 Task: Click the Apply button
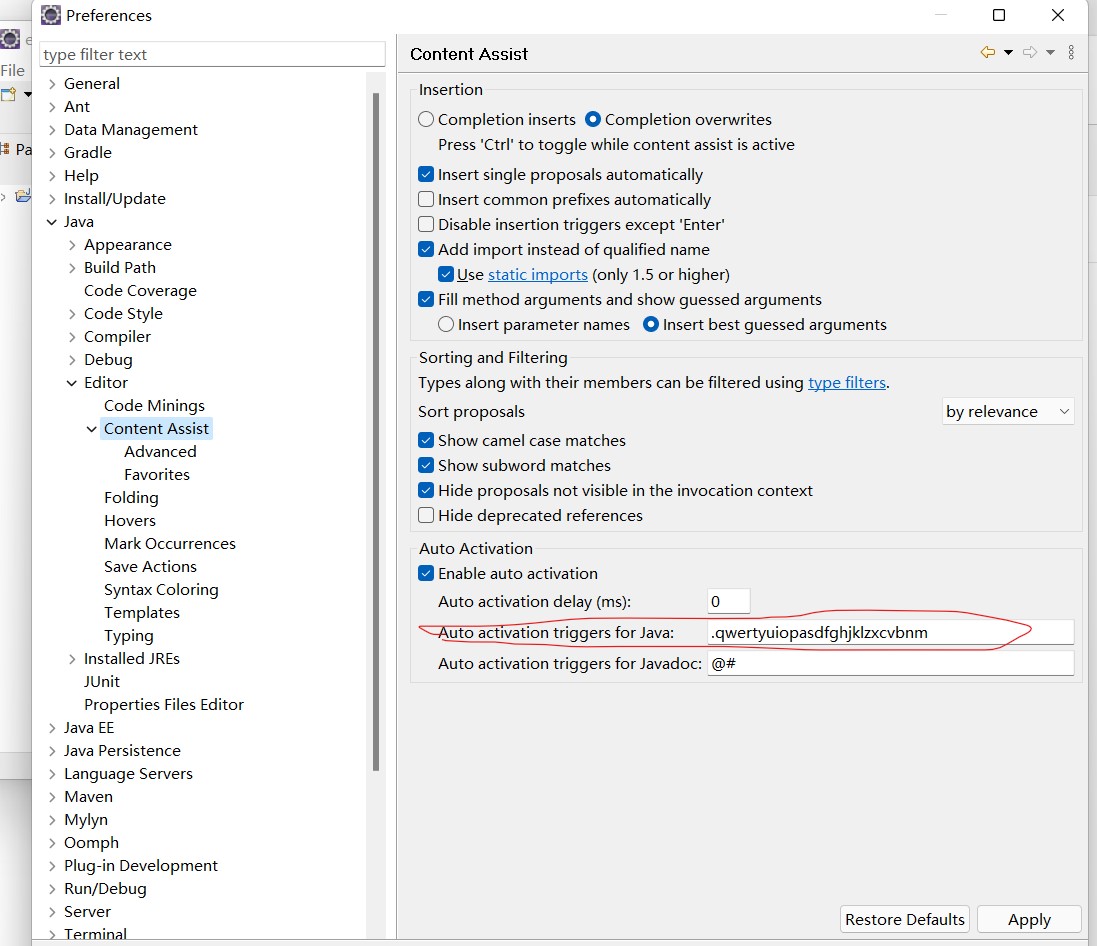(1028, 919)
